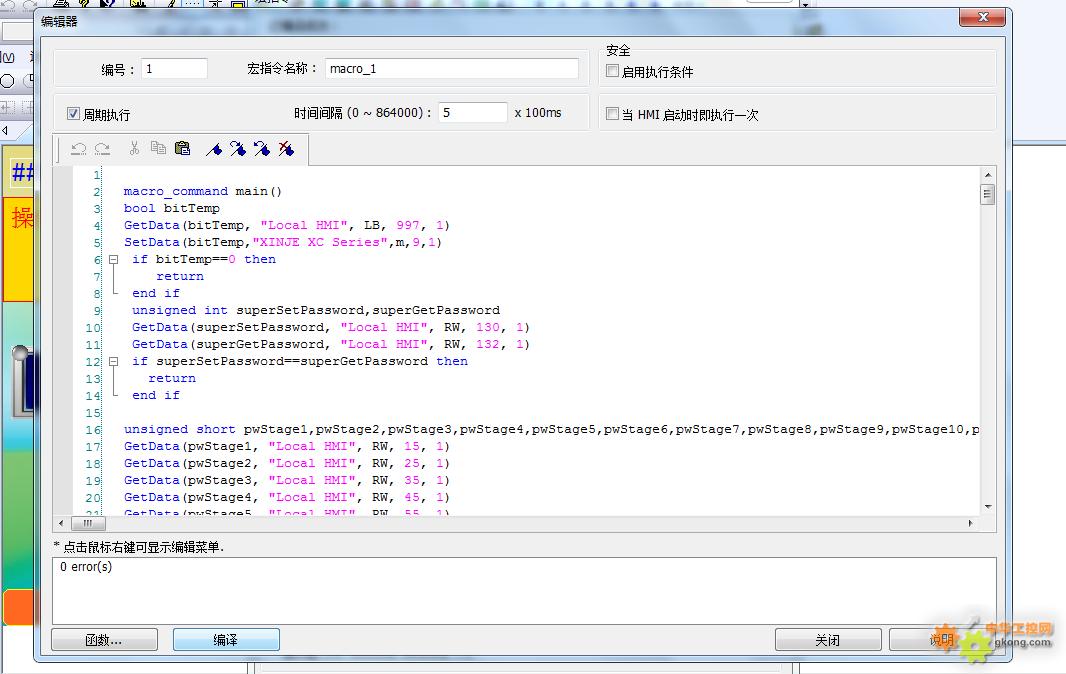Click line 4 GetData bitTemp LB 997 statement

[x=286, y=225]
